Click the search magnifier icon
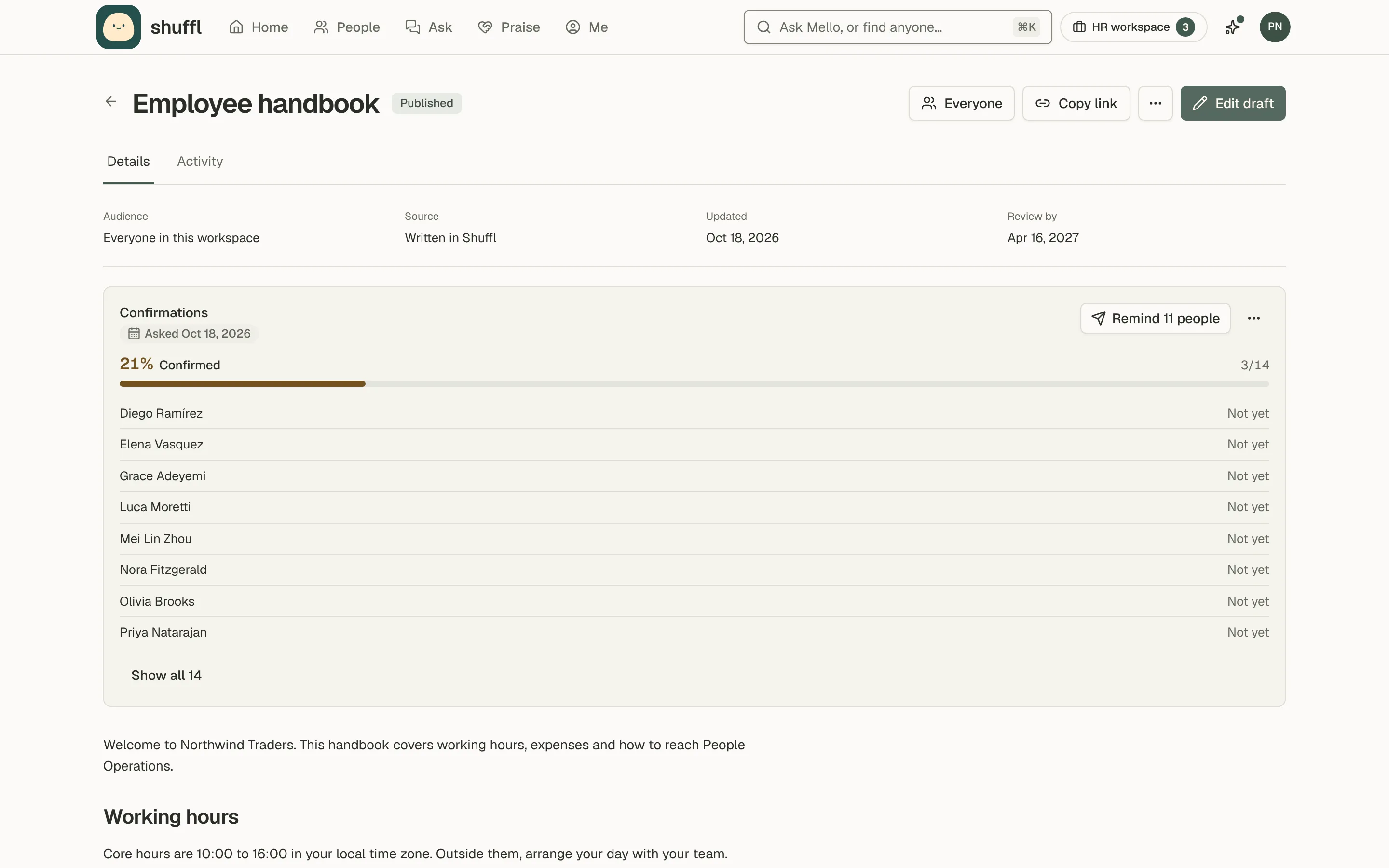1389x868 pixels. (x=763, y=27)
